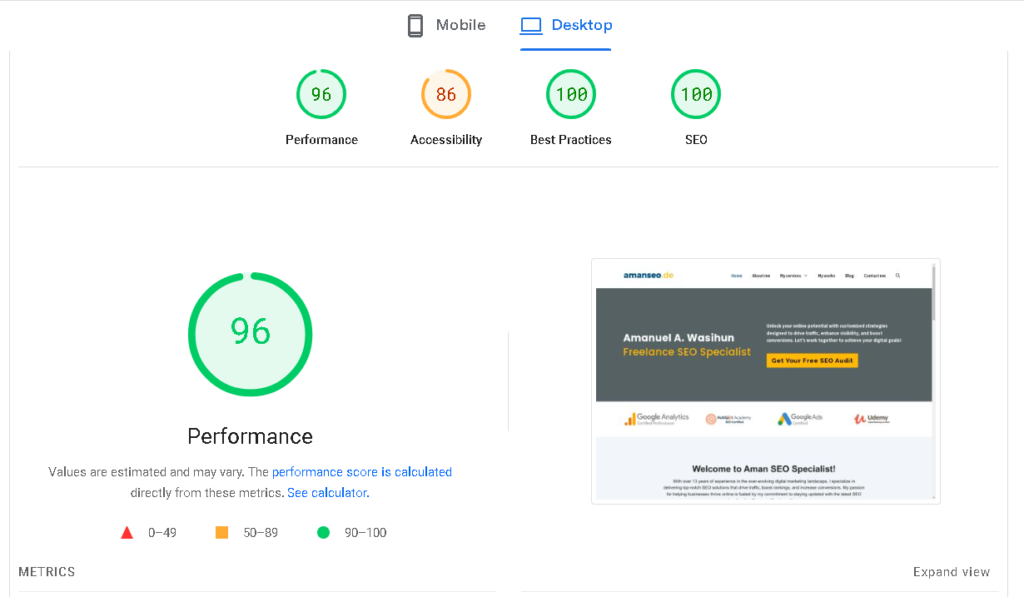Click the Best Practices category label

(x=571, y=140)
